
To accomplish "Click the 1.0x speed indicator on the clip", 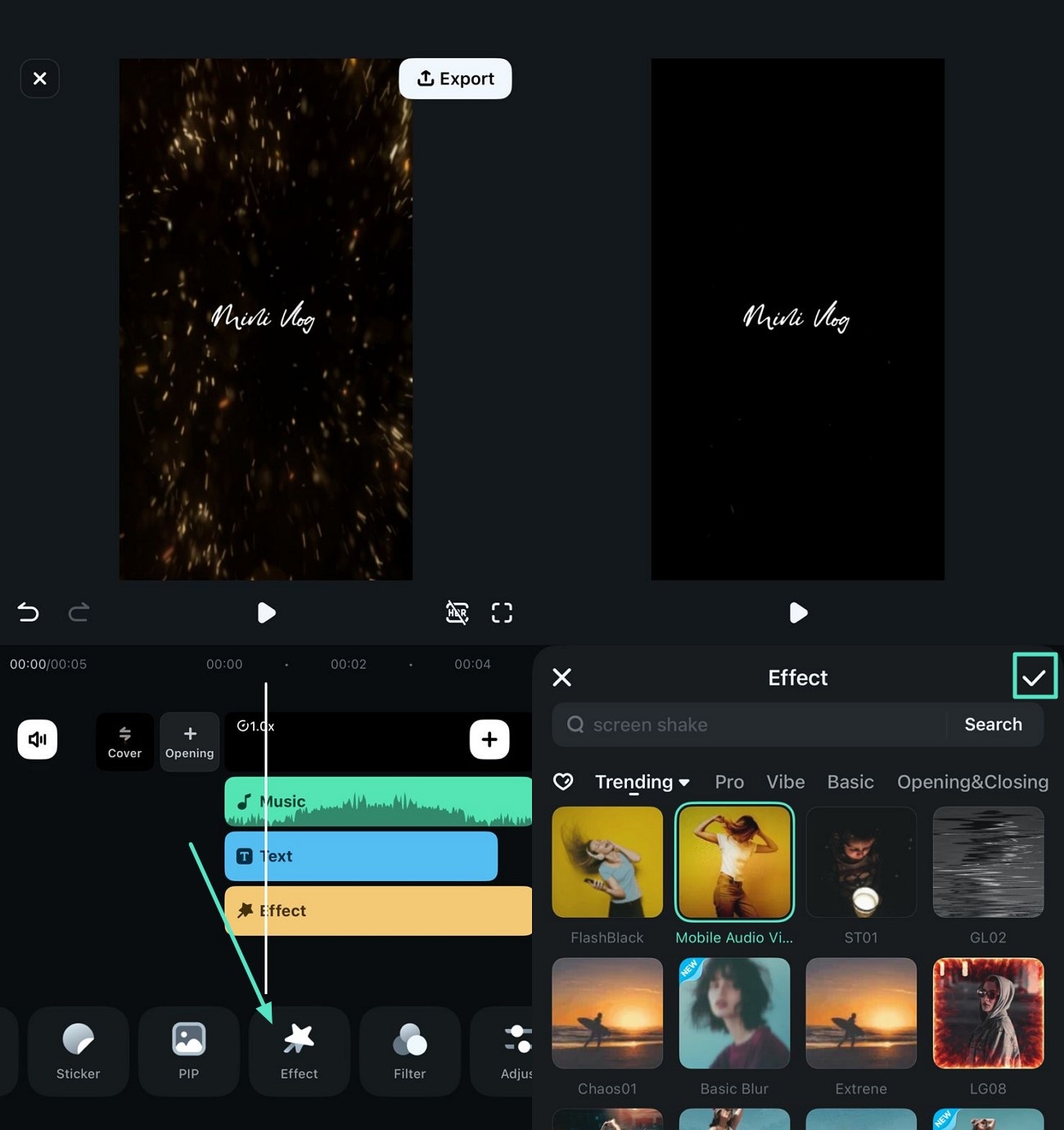I will (255, 725).
